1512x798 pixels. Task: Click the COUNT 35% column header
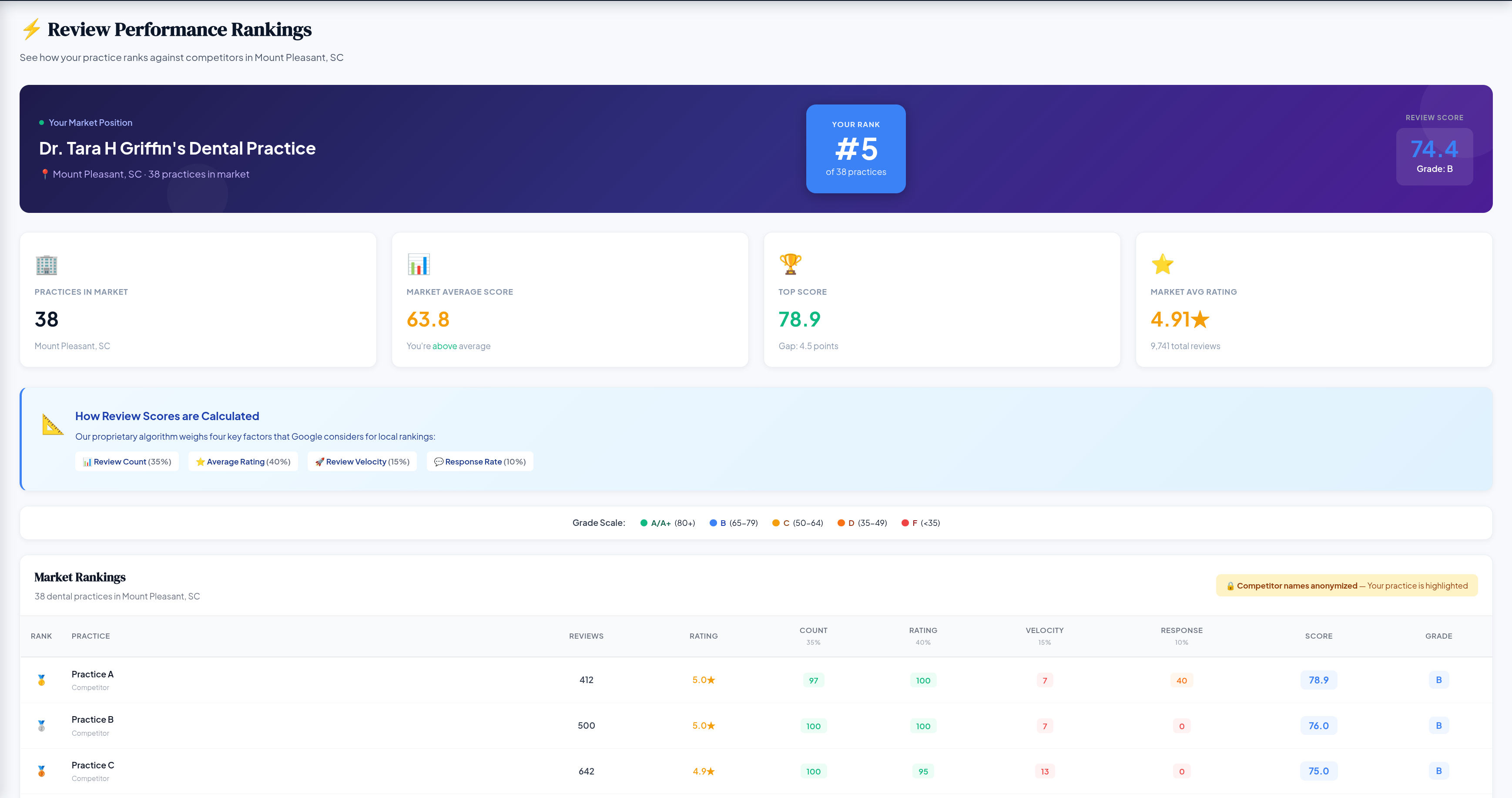pos(814,636)
